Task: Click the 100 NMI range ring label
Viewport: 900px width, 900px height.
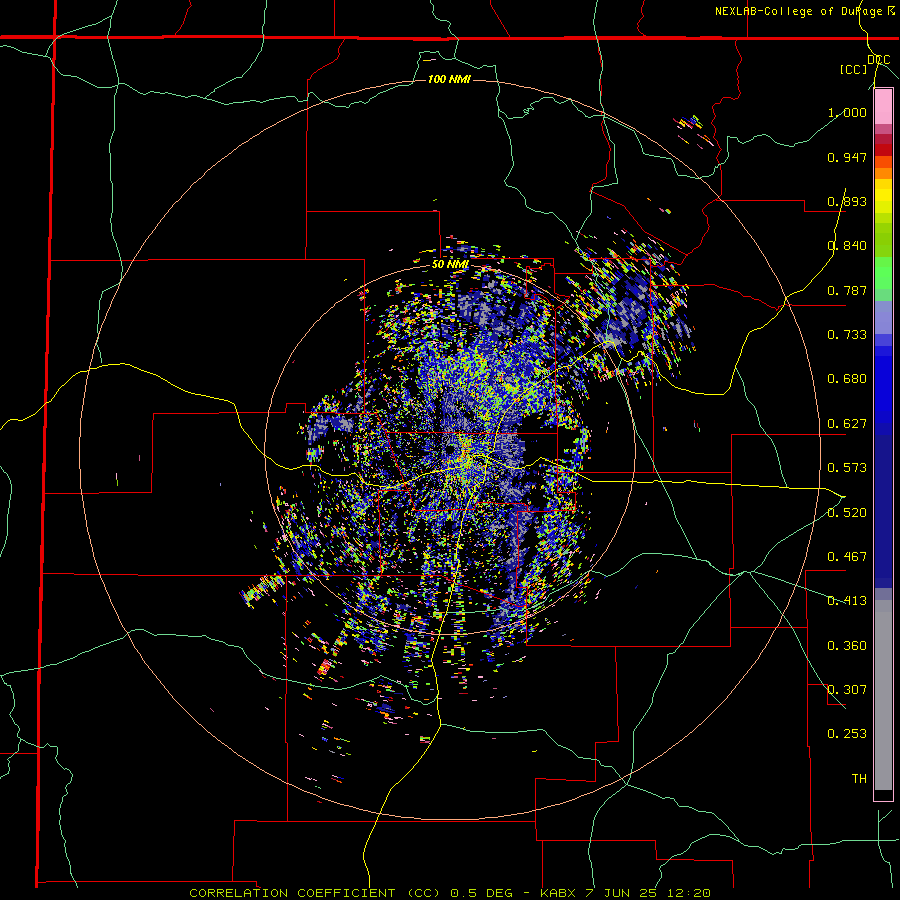Action: (449, 79)
